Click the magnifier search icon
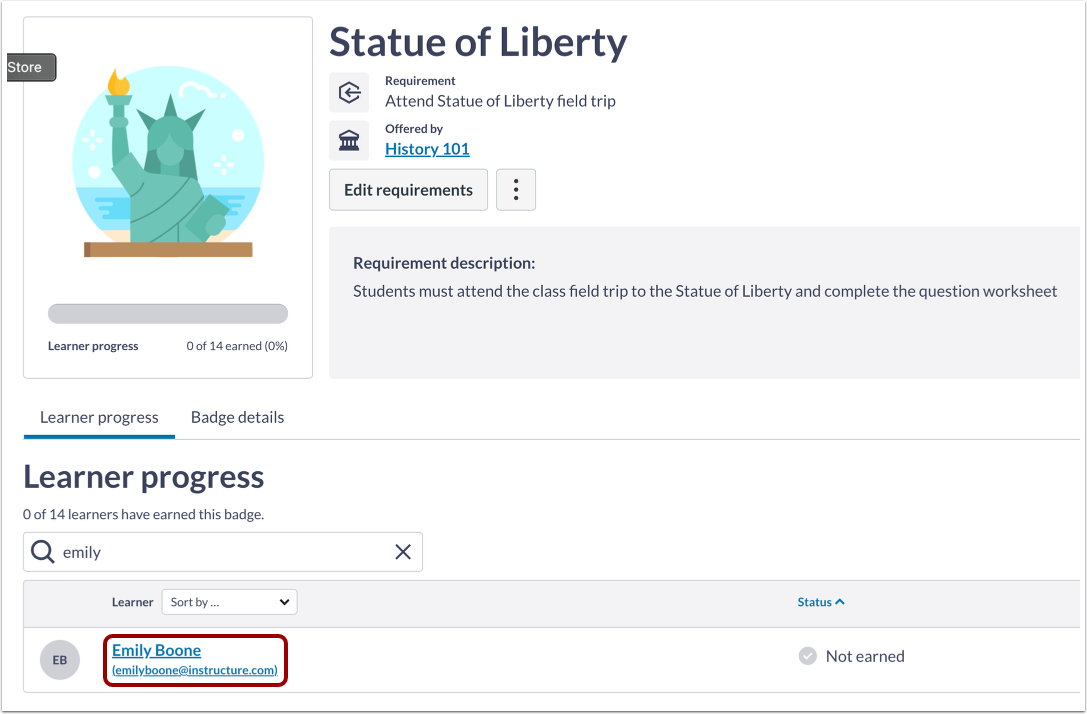This screenshot has height=714, width=1087. (x=43, y=552)
